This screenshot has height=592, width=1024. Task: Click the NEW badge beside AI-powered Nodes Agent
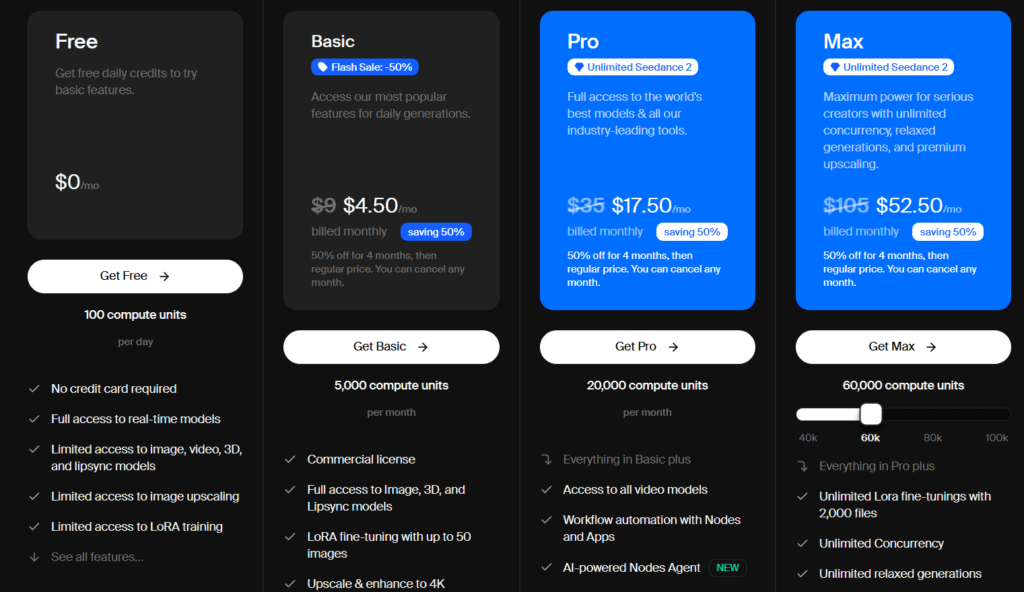727,567
